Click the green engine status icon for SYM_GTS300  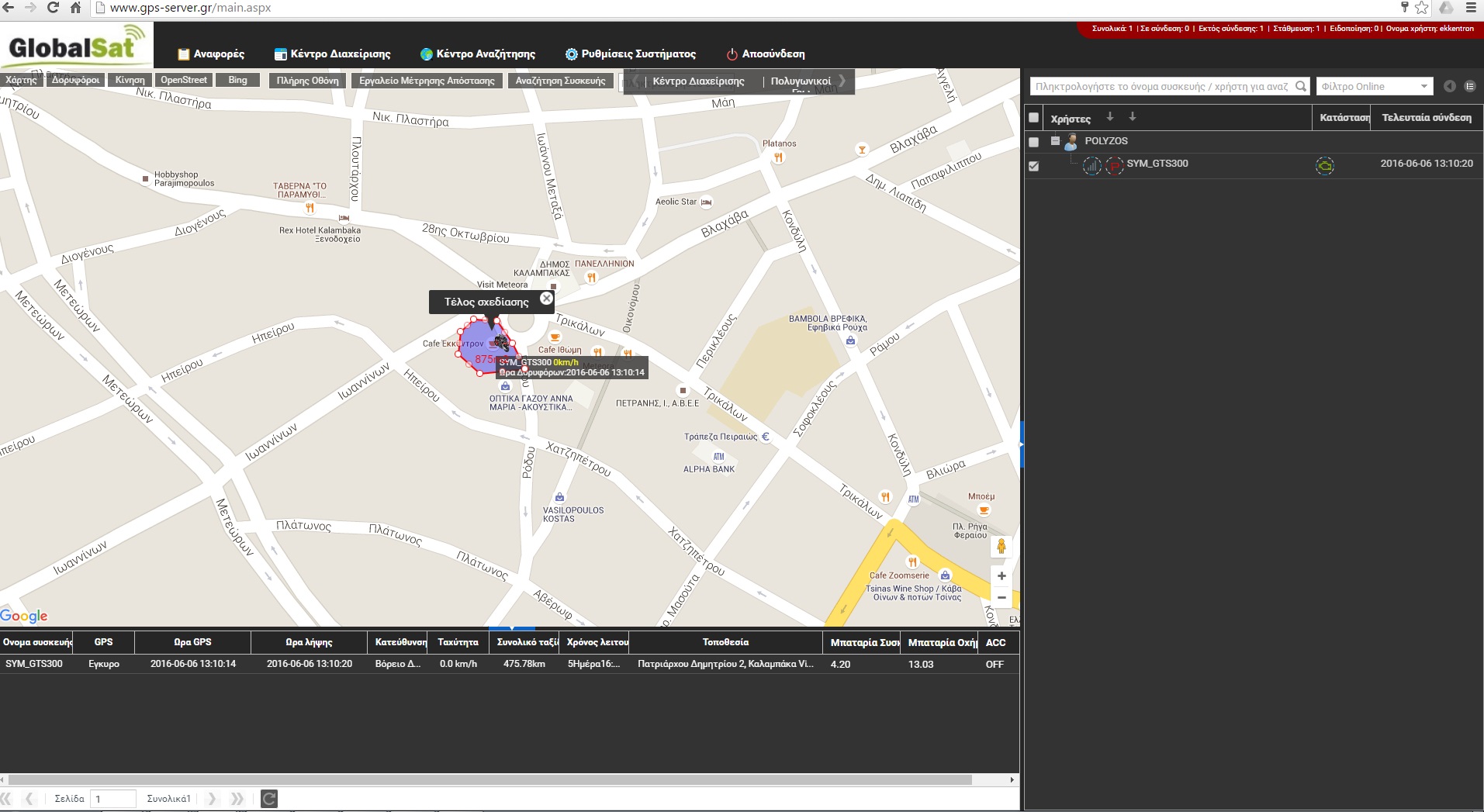[x=1325, y=165]
